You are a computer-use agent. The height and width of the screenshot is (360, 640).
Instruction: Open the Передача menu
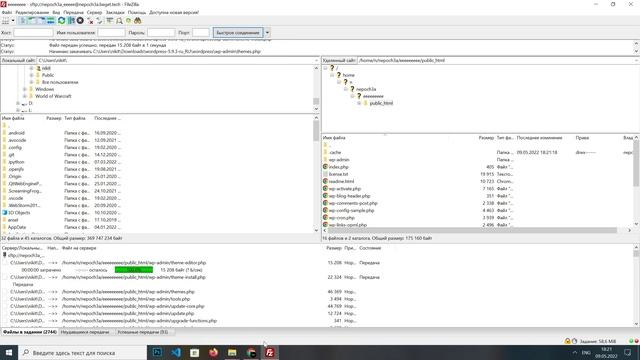[73, 12]
